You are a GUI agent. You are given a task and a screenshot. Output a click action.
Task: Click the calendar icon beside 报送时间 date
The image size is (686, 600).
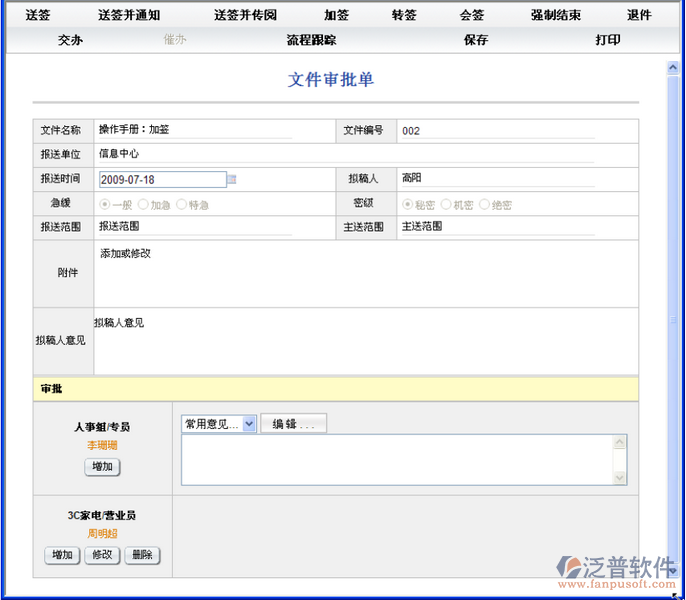tap(232, 180)
